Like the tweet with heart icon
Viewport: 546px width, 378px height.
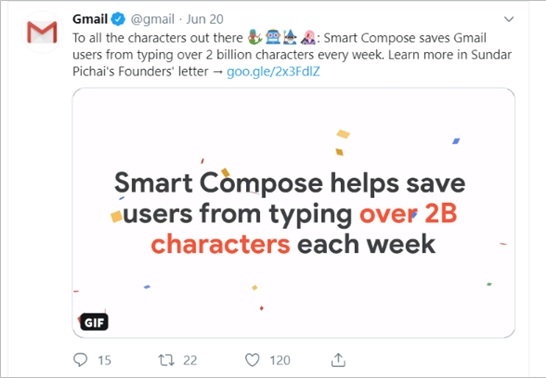pos(252,360)
